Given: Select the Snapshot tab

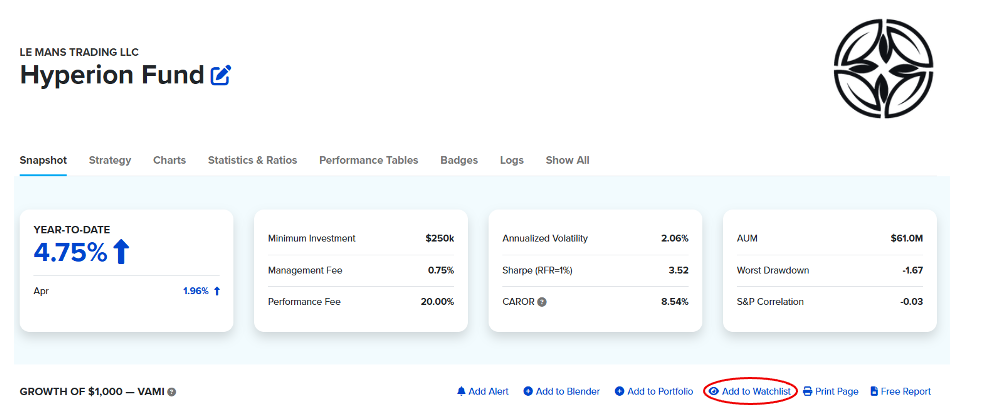Looking at the screenshot, I should [x=43, y=160].
